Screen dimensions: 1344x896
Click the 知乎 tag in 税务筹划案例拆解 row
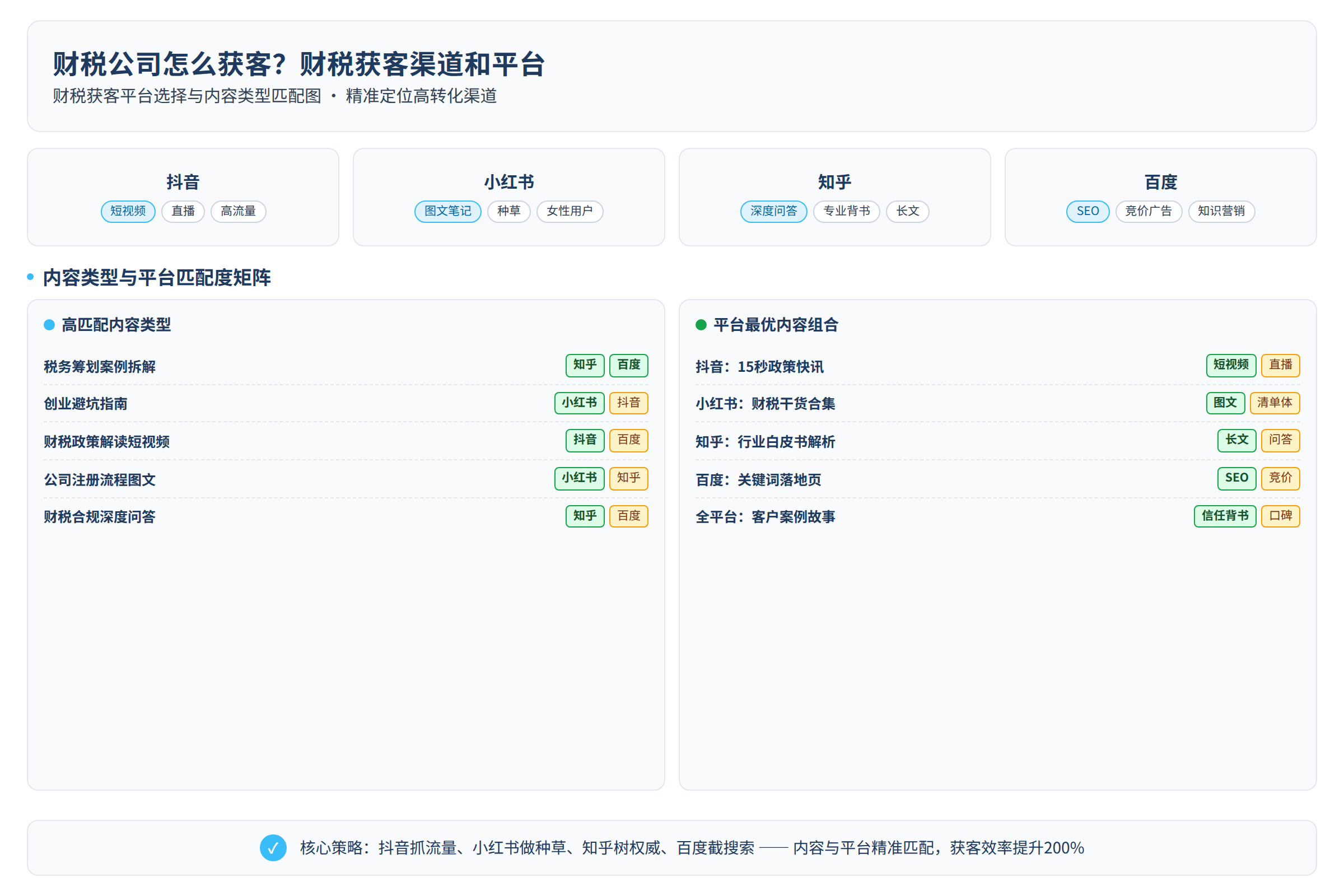(x=585, y=365)
